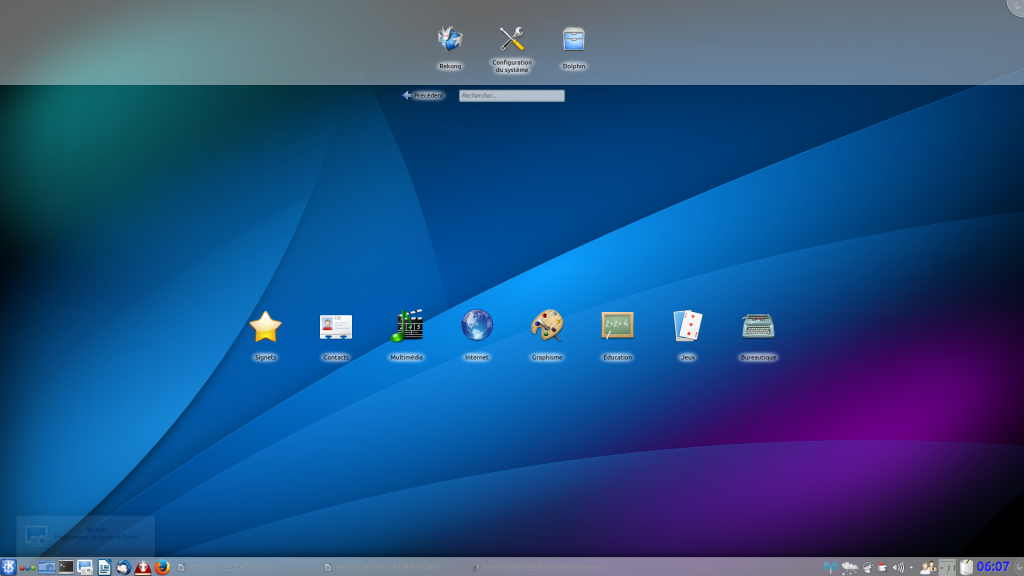Screen dimensions: 1024x576
Task: Open the Multimédia category
Action: [406, 335]
